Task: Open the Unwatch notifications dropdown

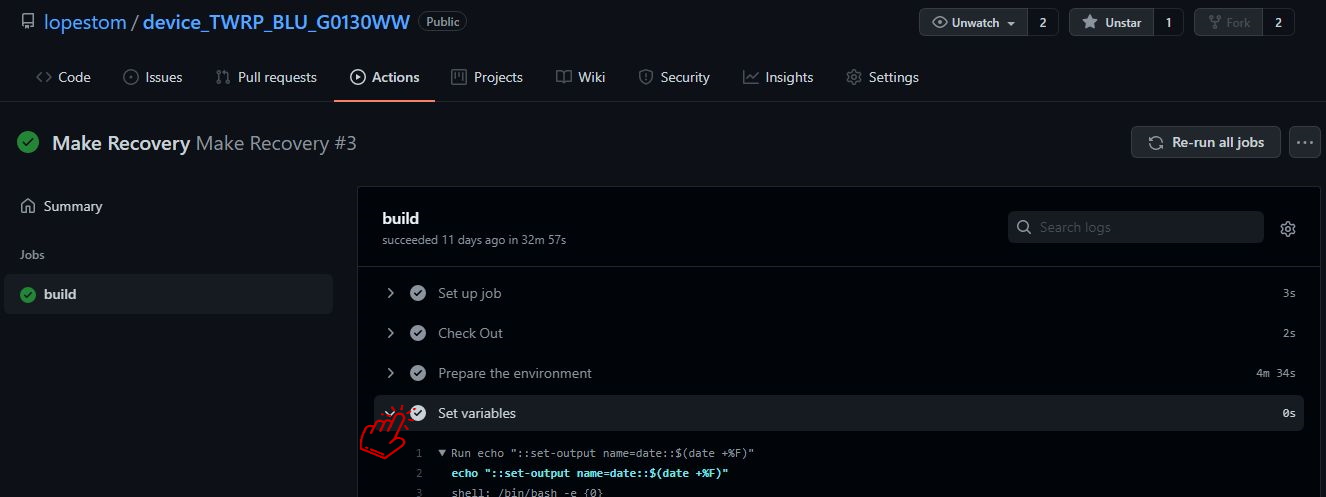Action: coord(973,22)
